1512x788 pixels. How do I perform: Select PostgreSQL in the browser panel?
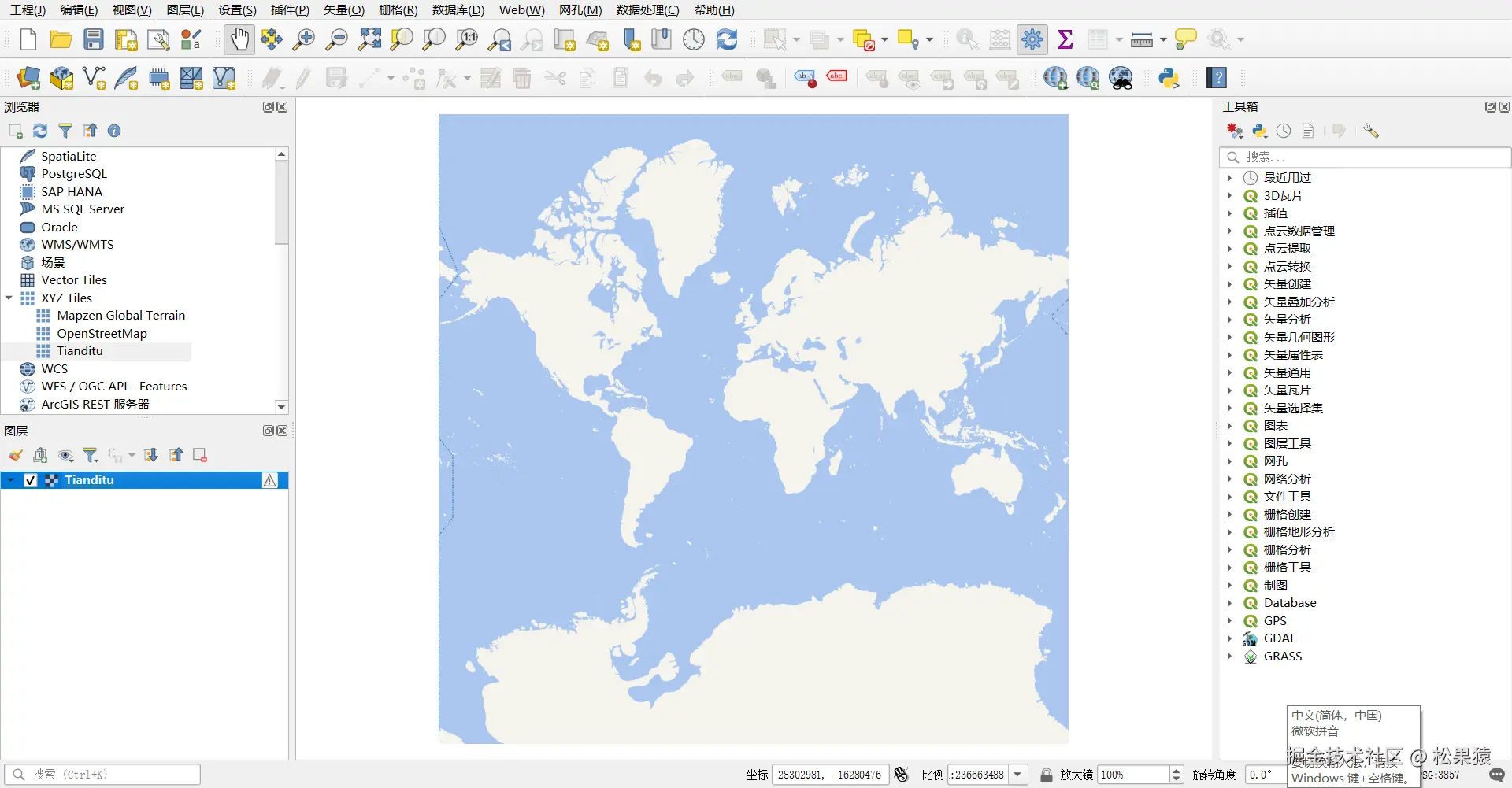point(74,174)
